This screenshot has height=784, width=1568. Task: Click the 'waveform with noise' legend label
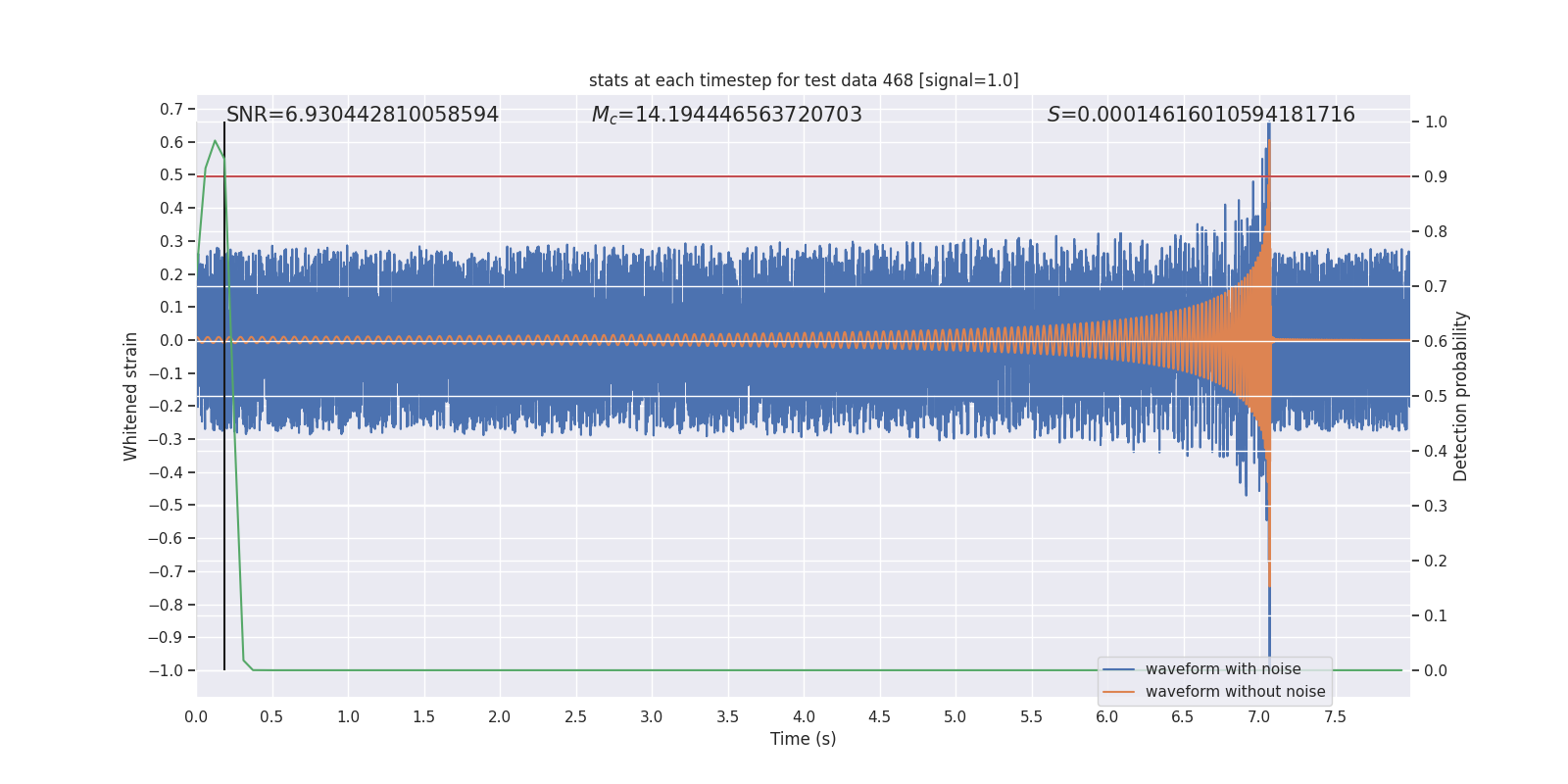(x=1223, y=669)
